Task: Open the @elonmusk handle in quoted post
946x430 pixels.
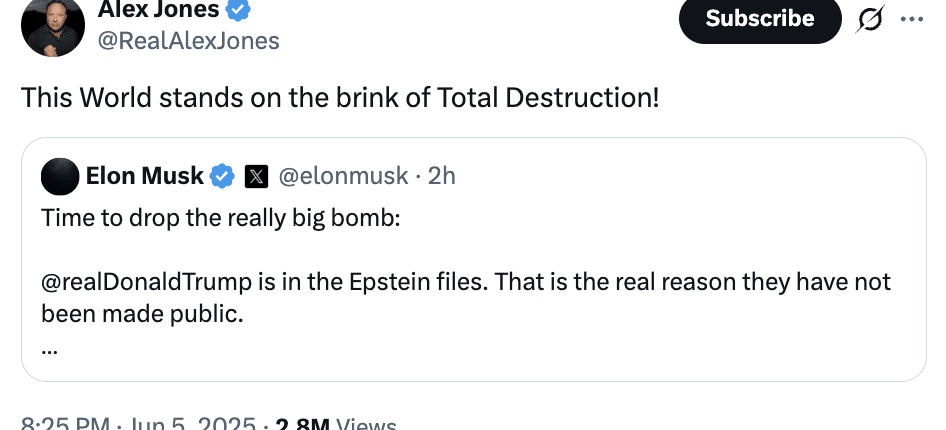Action: (x=342, y=177)
